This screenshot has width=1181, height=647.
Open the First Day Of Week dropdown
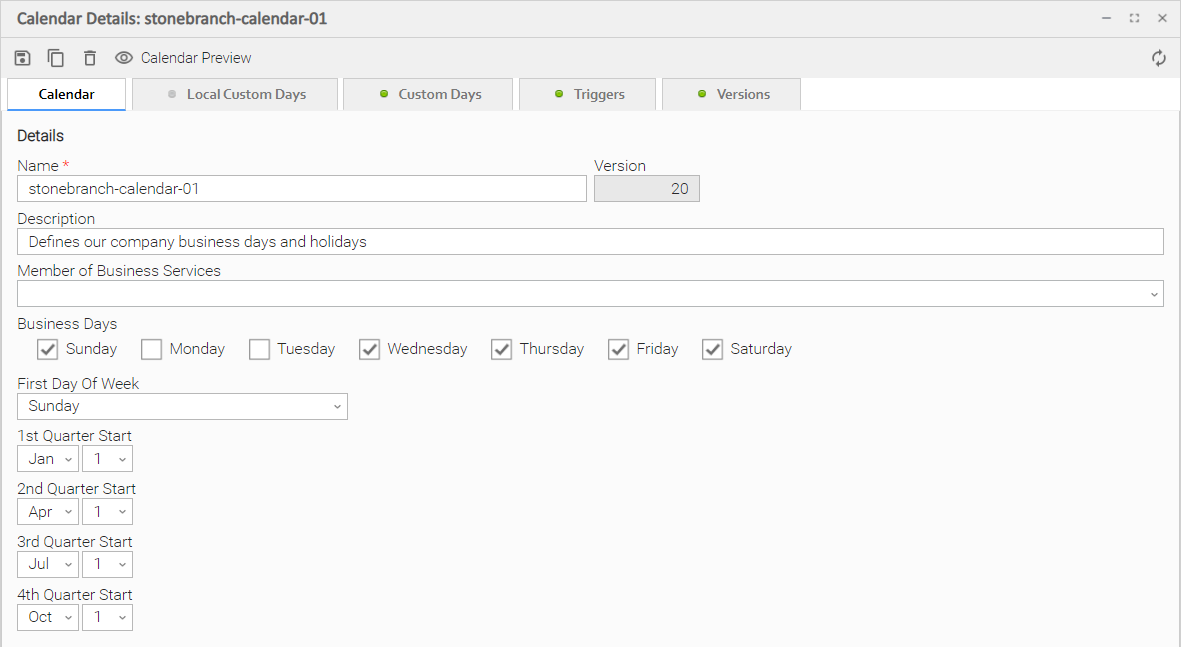(182, 406)
